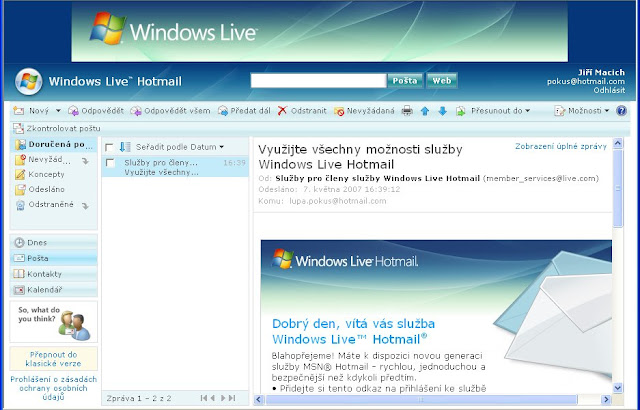
Task: Click the Nevyžádaná junk mail icon
Action: [x=339, y=111]
